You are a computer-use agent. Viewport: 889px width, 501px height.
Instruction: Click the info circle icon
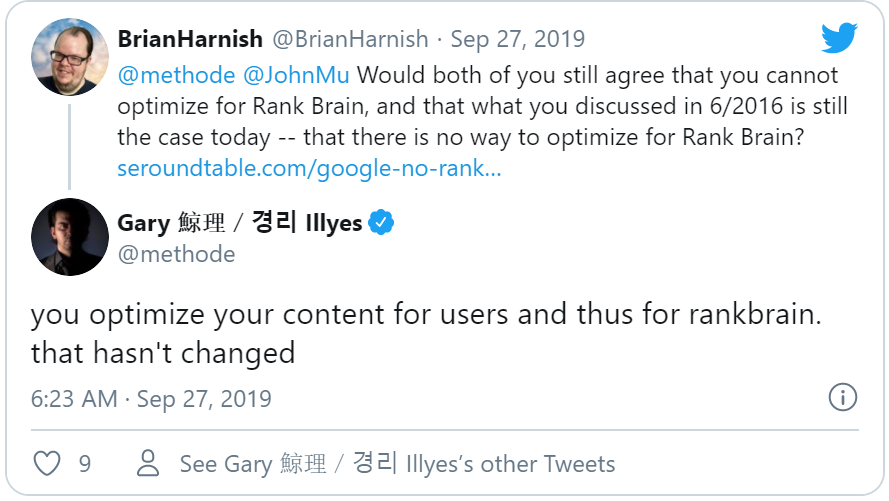click(843, 397)
